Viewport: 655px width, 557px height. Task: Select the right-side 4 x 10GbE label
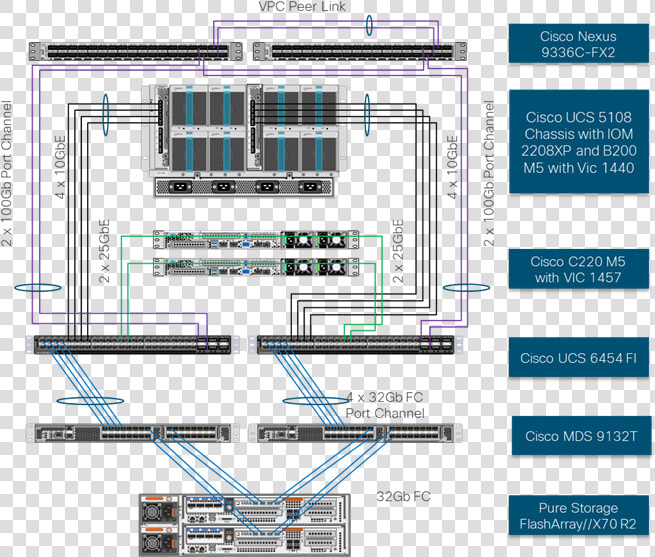pyautogui.click(x=452, y=167)
